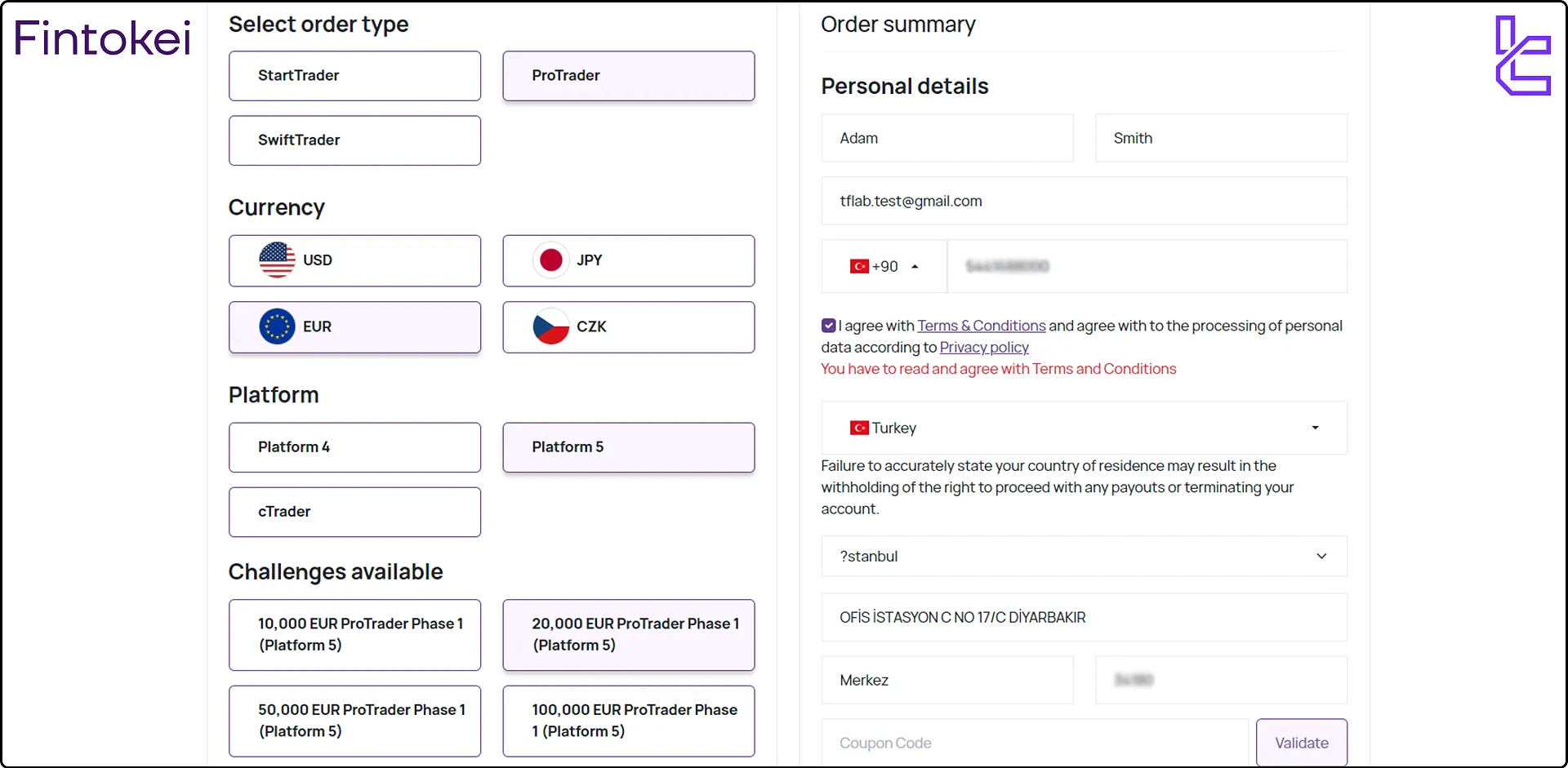This screenshot has height=768, width=1568.
Task: Open the Privacy policy link
Action: click(x=984, y=347)
